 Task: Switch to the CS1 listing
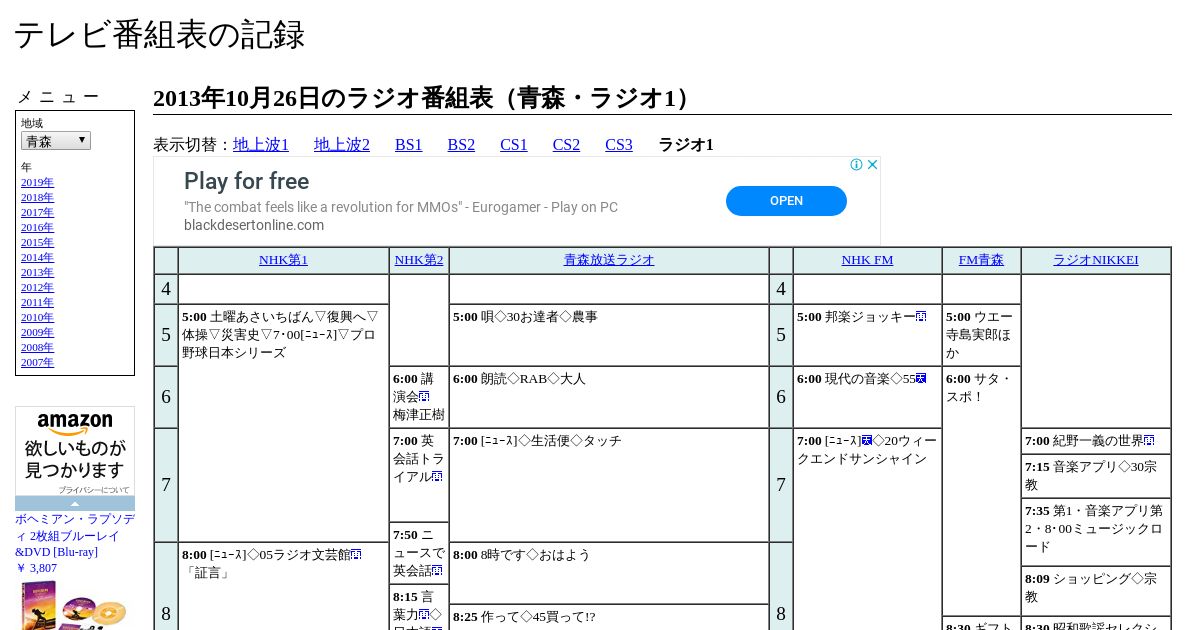point(514,144)
